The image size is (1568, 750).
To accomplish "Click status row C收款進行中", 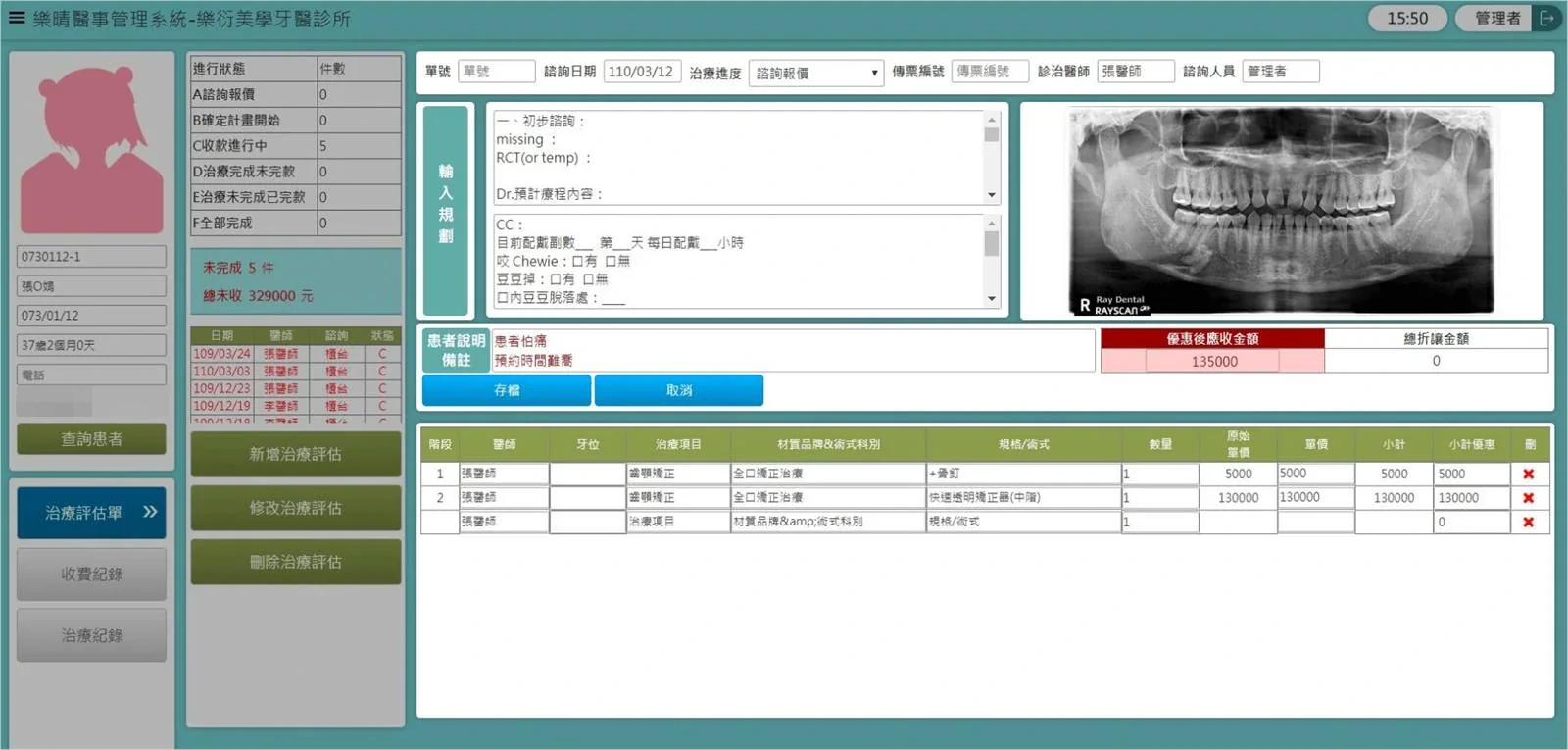I will tap(295, 146).
